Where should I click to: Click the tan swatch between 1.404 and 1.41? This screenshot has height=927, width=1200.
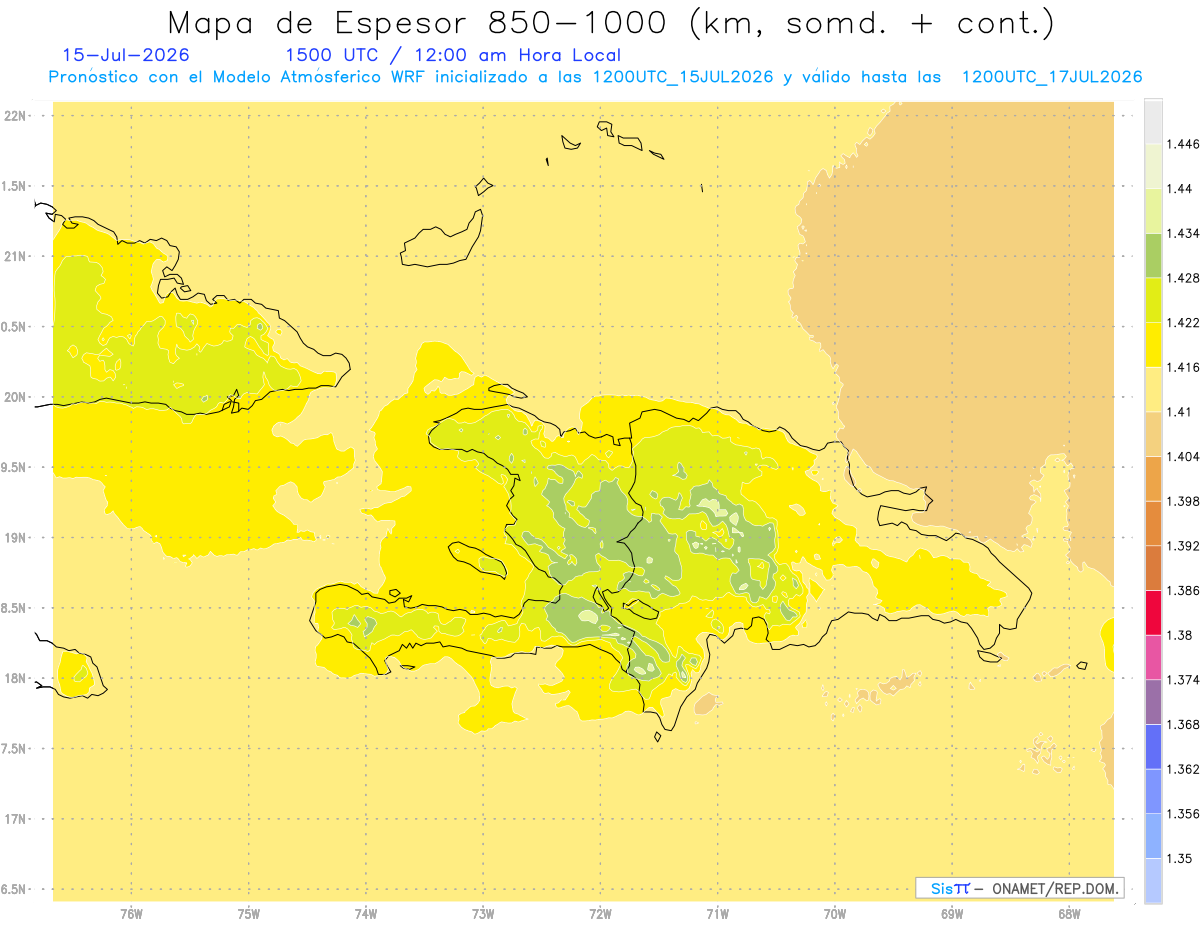tap(1153, 434)
